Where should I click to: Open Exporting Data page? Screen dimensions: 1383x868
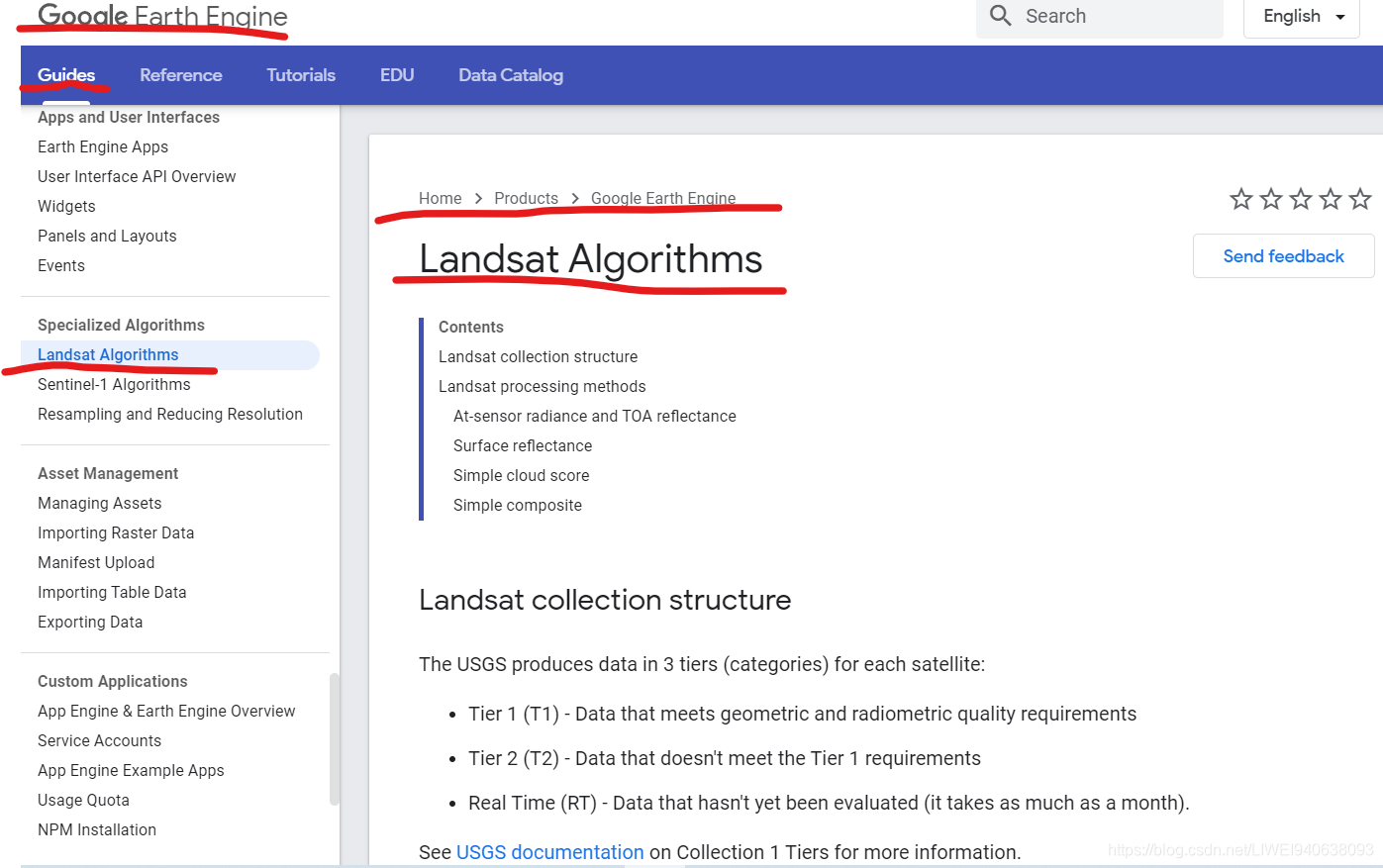click(x=90, y=622)
